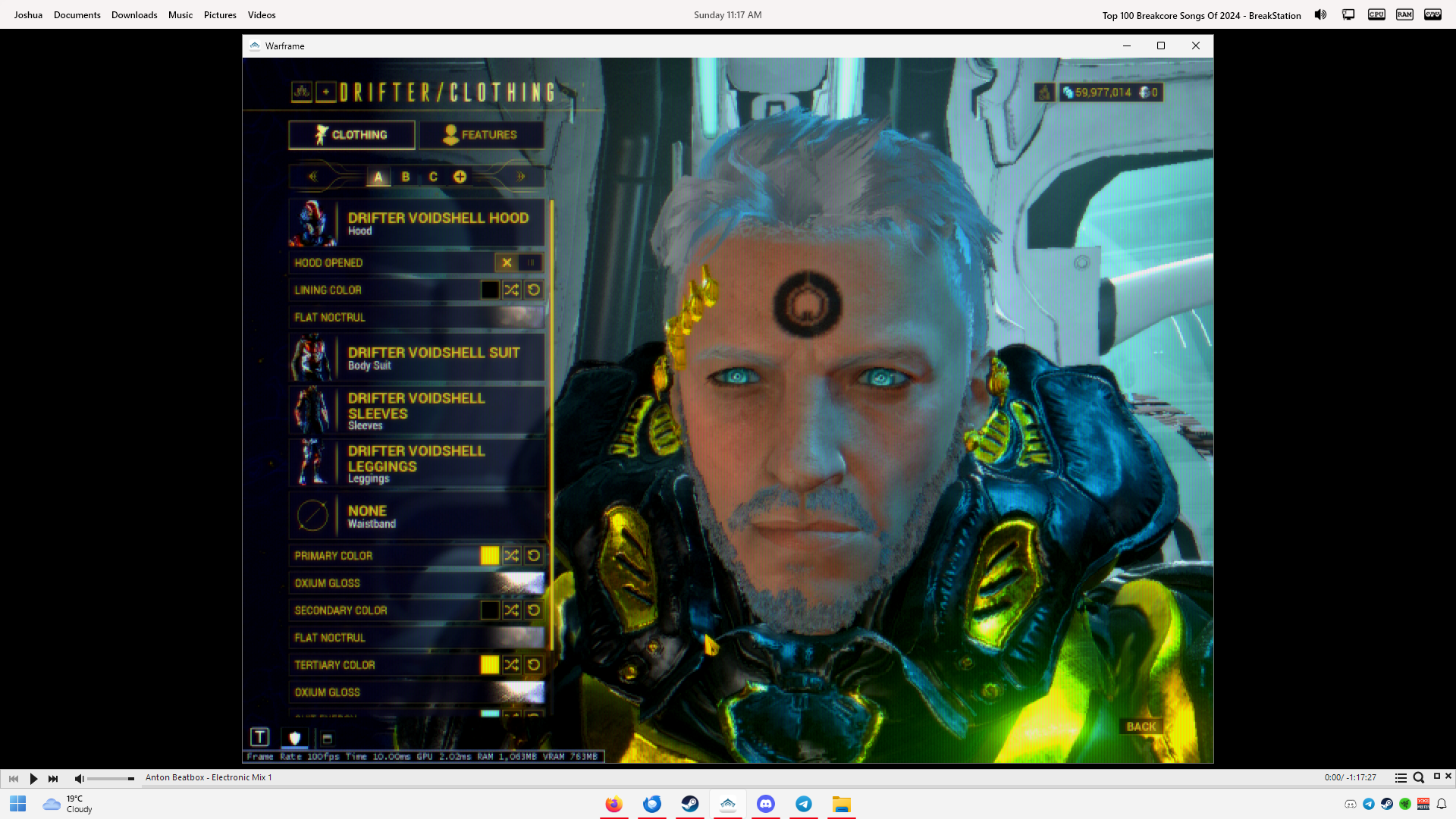Add a new appearance slot with plus
This screenshot has width=1456, height=819.
point(460,177)
